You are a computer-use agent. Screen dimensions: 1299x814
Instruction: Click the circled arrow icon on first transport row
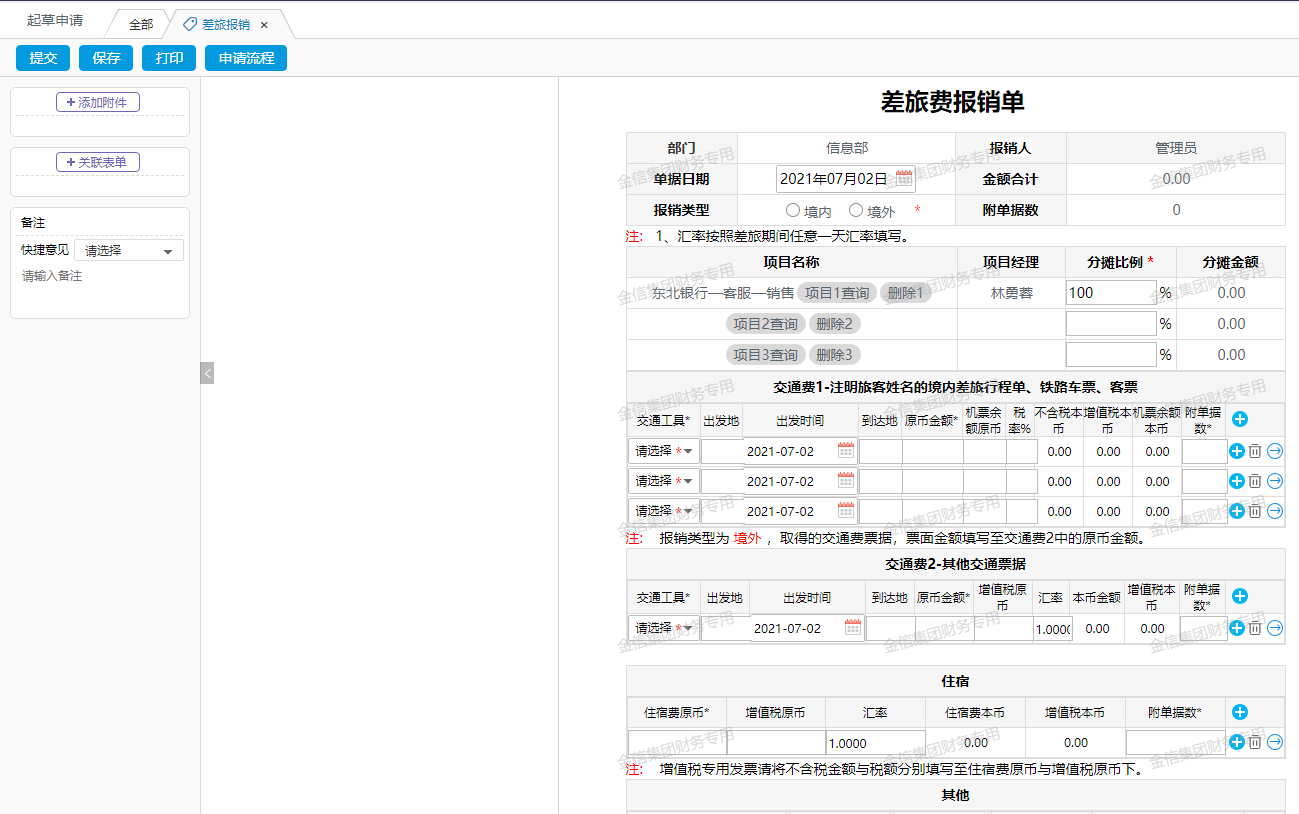tap(1273, 451)
